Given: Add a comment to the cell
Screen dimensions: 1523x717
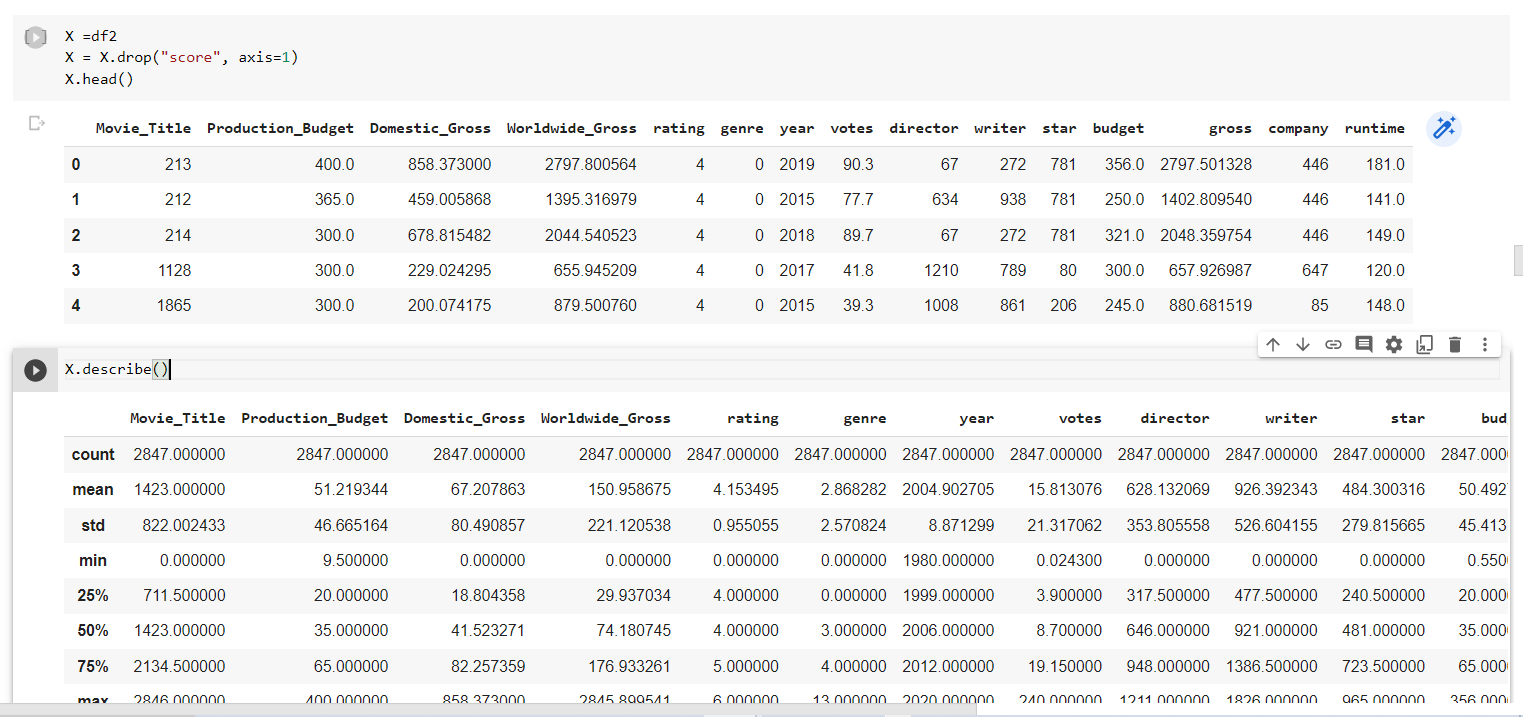Looking at the screenshot, I should click(1363, 344).
